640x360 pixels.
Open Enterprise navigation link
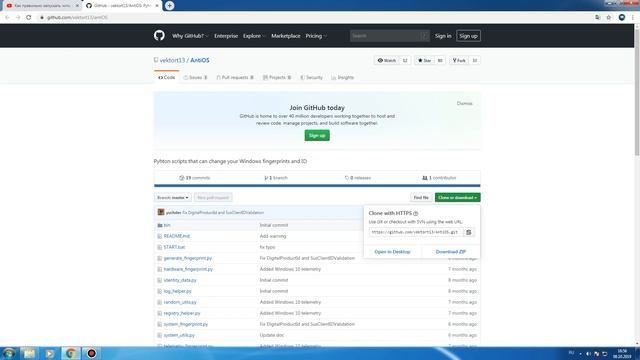226,36
